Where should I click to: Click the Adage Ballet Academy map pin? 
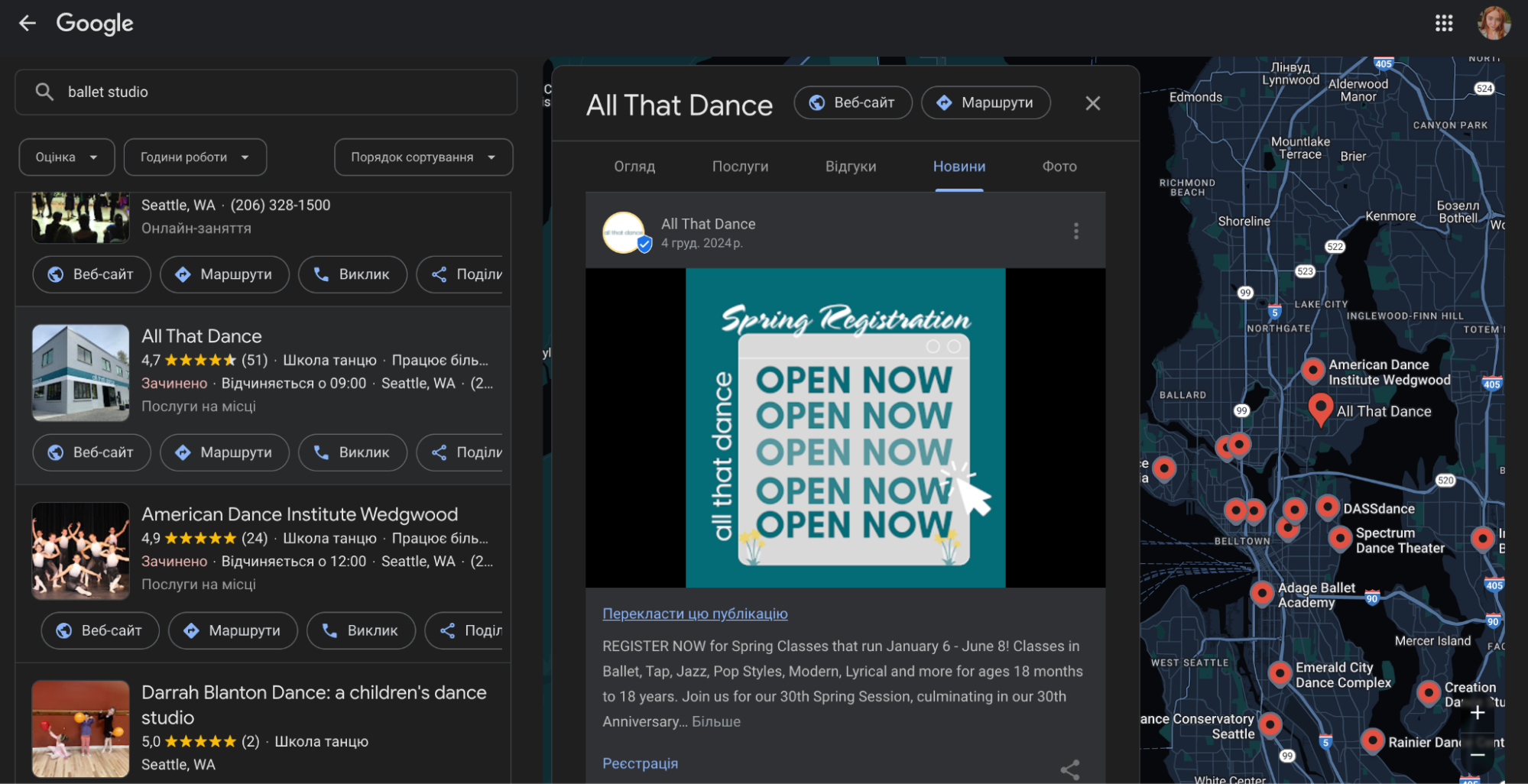point(1262,593)
